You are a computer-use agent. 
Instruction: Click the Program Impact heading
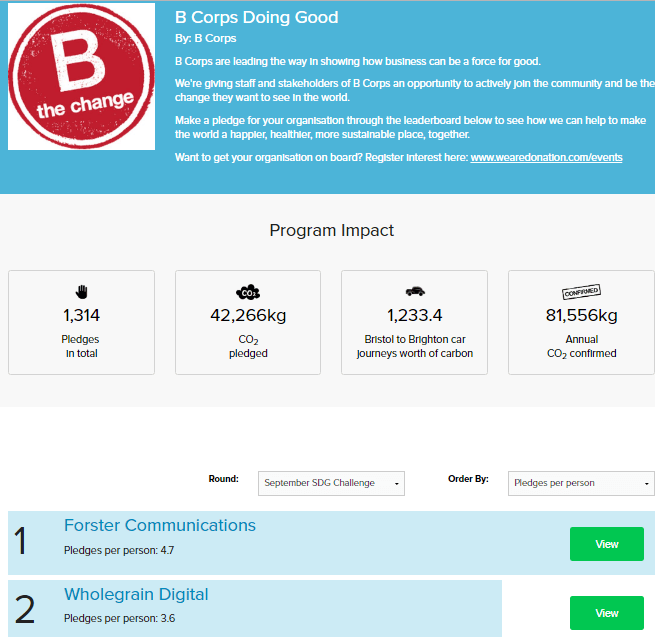coord(331,231)
